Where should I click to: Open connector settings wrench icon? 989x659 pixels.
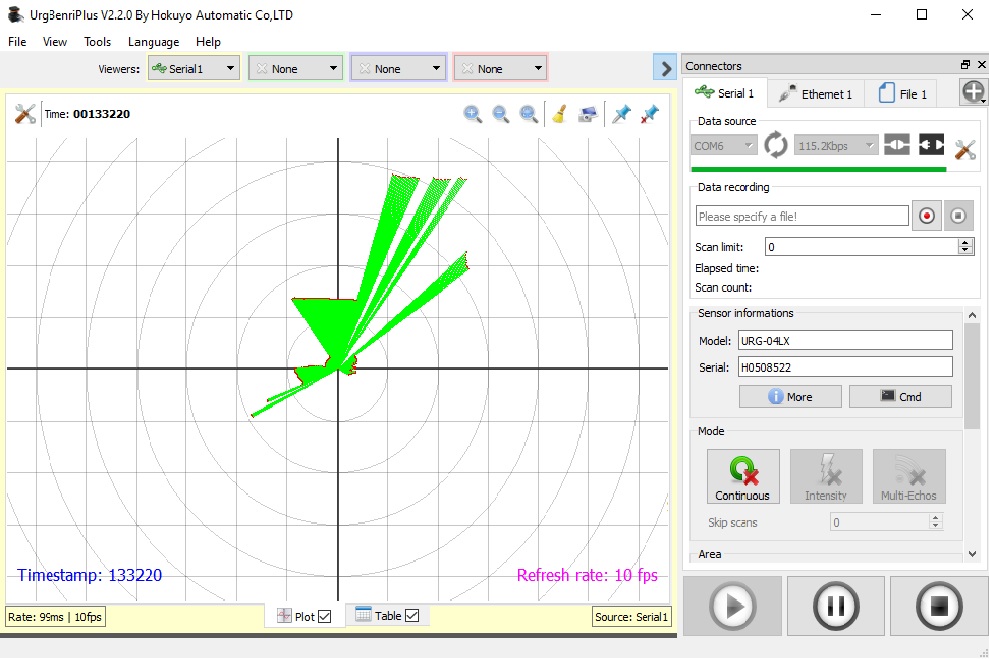pos(965,149)
